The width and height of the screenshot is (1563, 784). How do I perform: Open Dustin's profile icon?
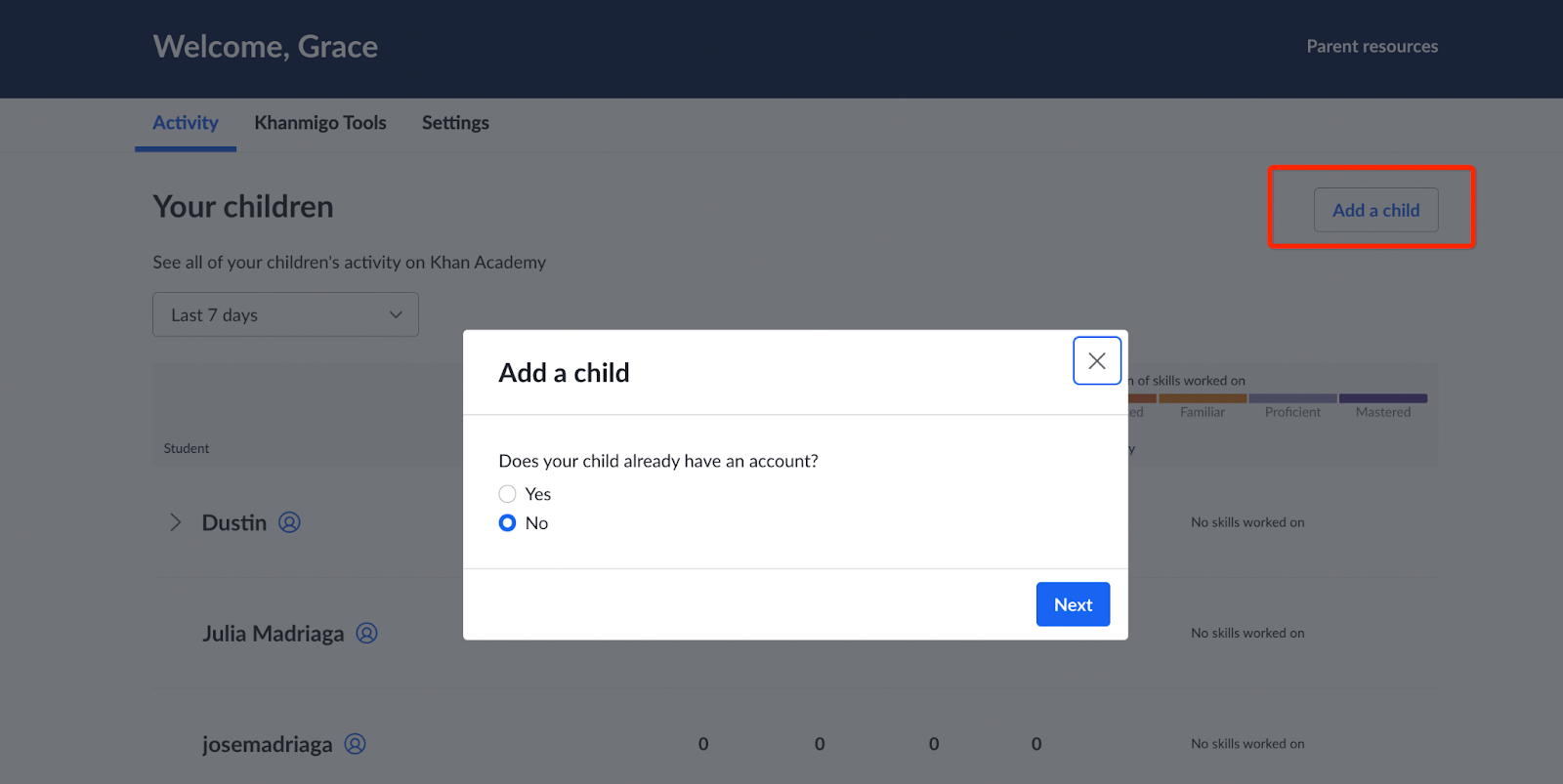click(x=289, y=522)
